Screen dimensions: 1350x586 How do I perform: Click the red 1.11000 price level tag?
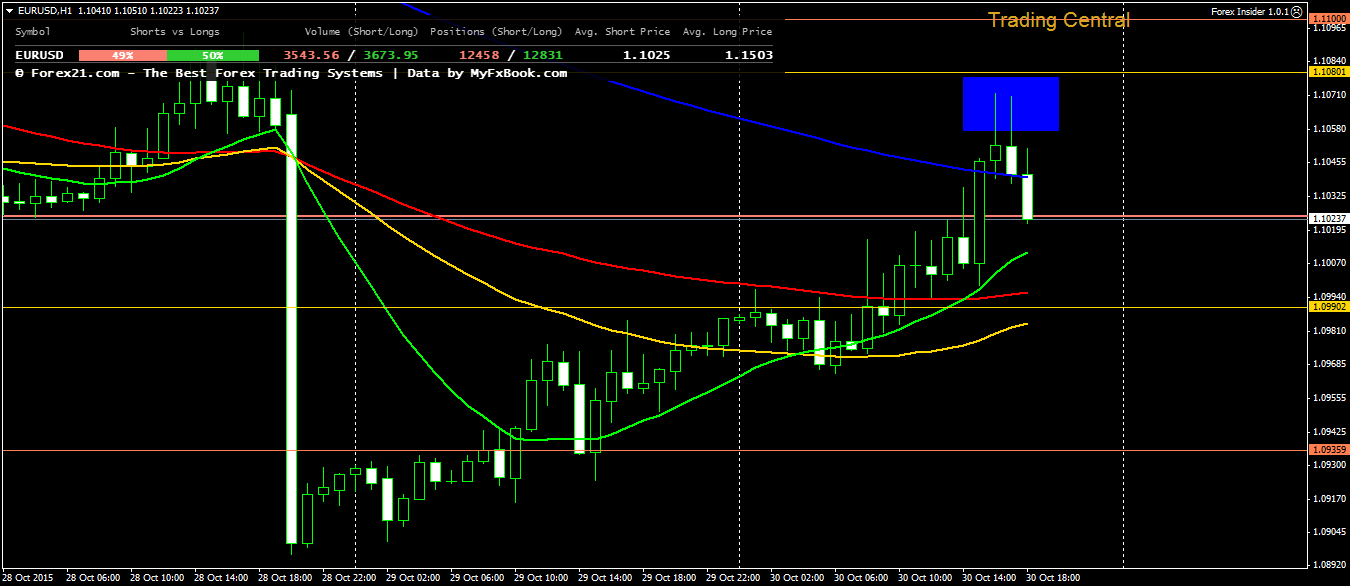(1328, 19)
